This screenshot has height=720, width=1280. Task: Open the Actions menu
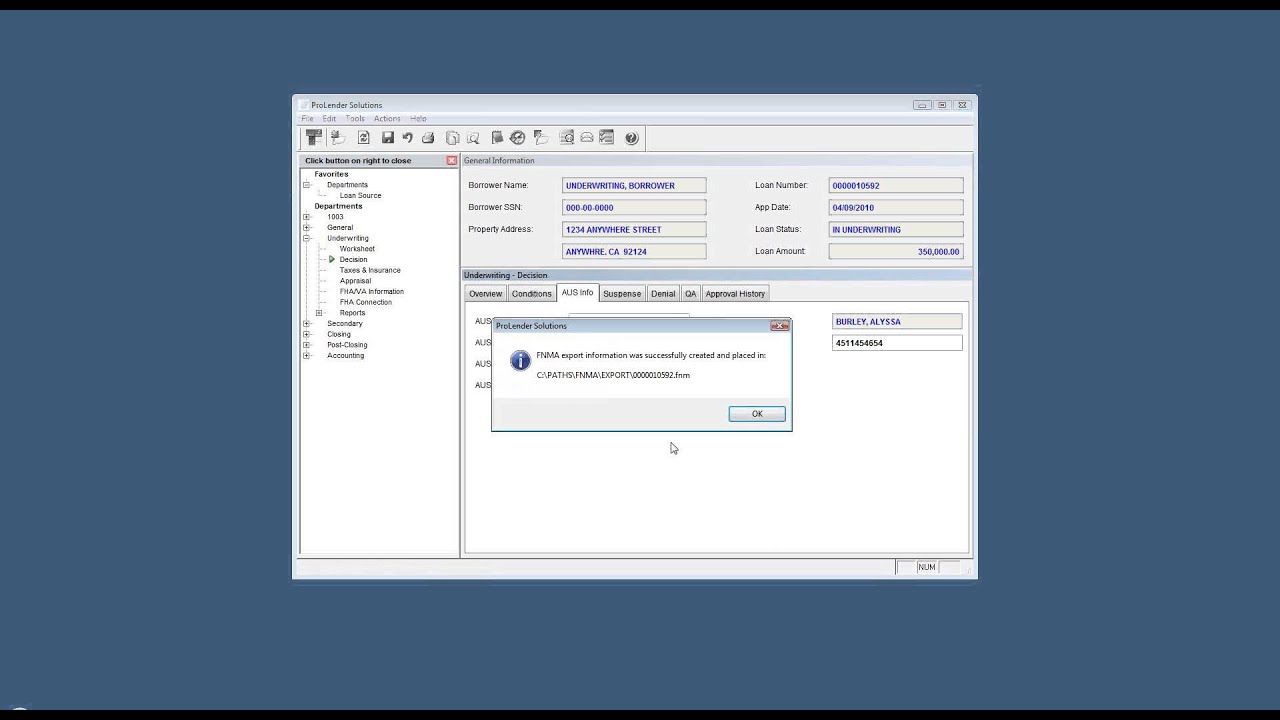(x=387, y=119)
